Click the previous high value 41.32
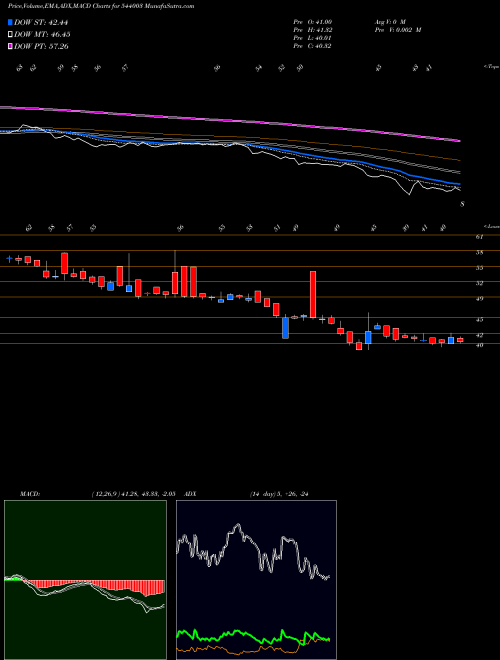The width and height of the screenshot is (500, 660). click(322, 30)
